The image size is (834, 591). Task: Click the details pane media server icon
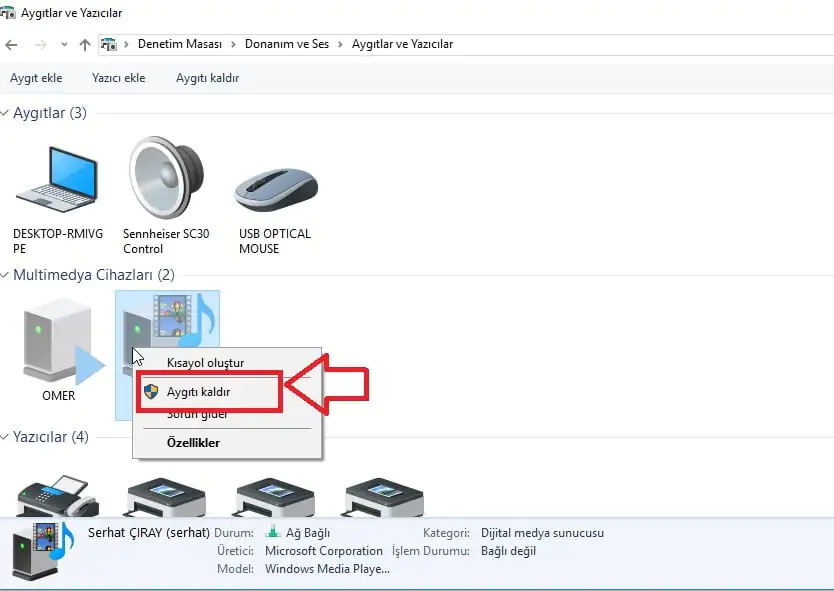[42, 551]
